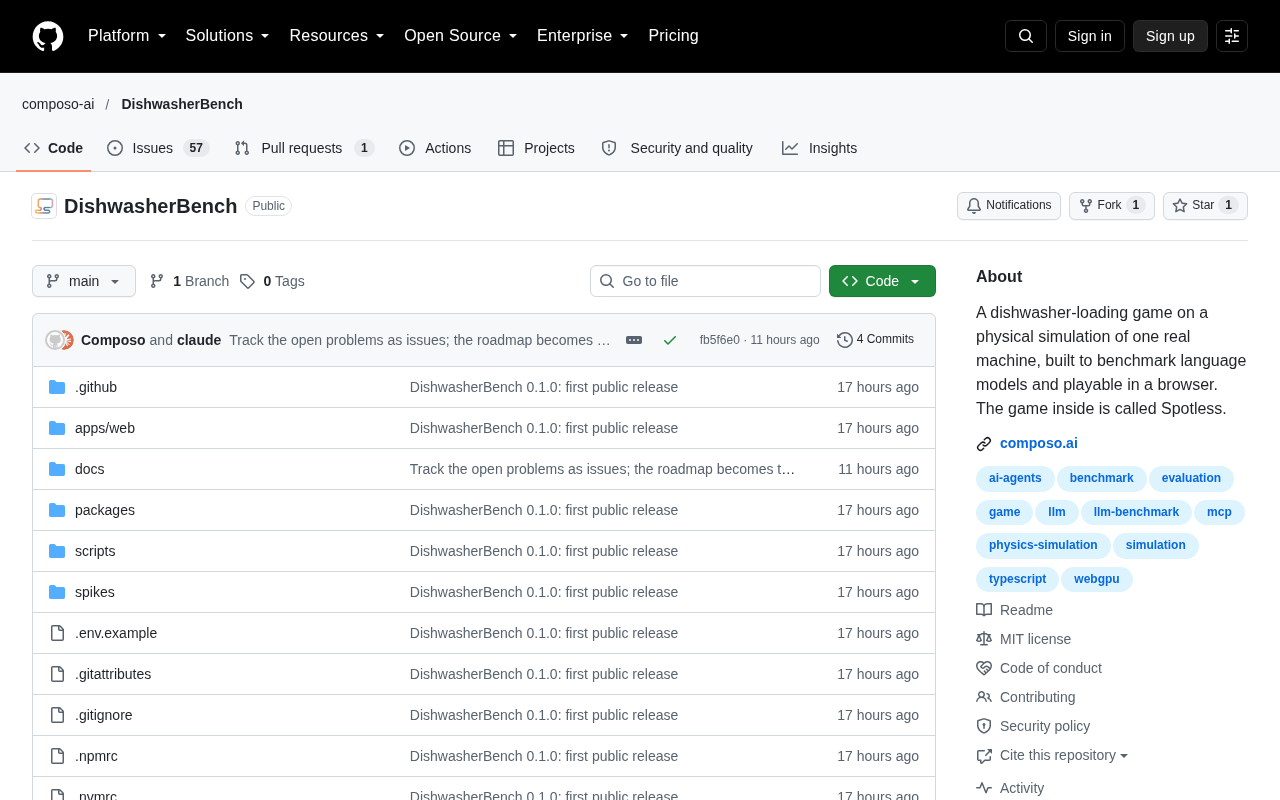Select the webgpu topic tag
This screenshot has height=800, width=1280.
1097,579
